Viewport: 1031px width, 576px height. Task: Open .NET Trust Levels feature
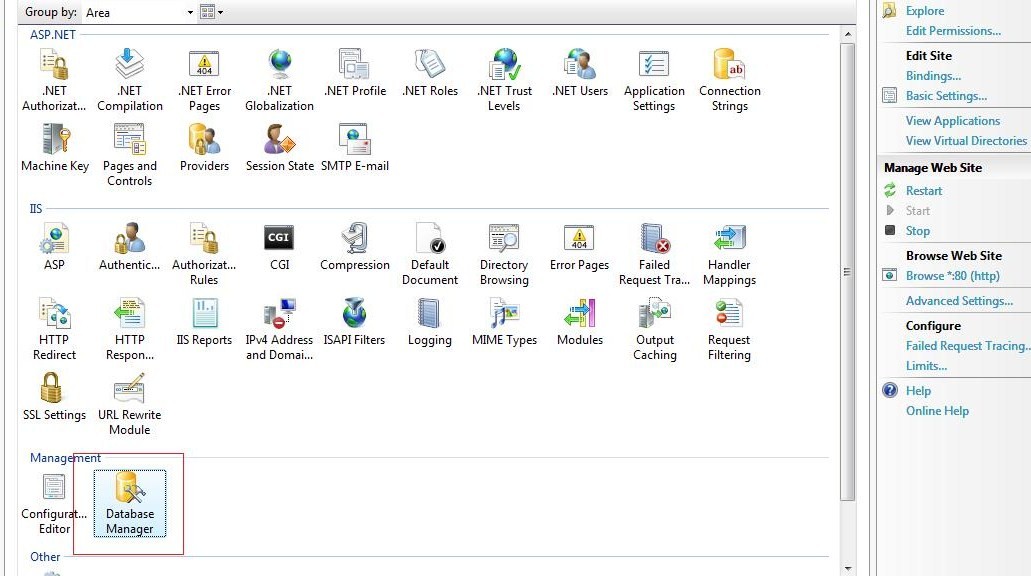(x=504, y=80)
